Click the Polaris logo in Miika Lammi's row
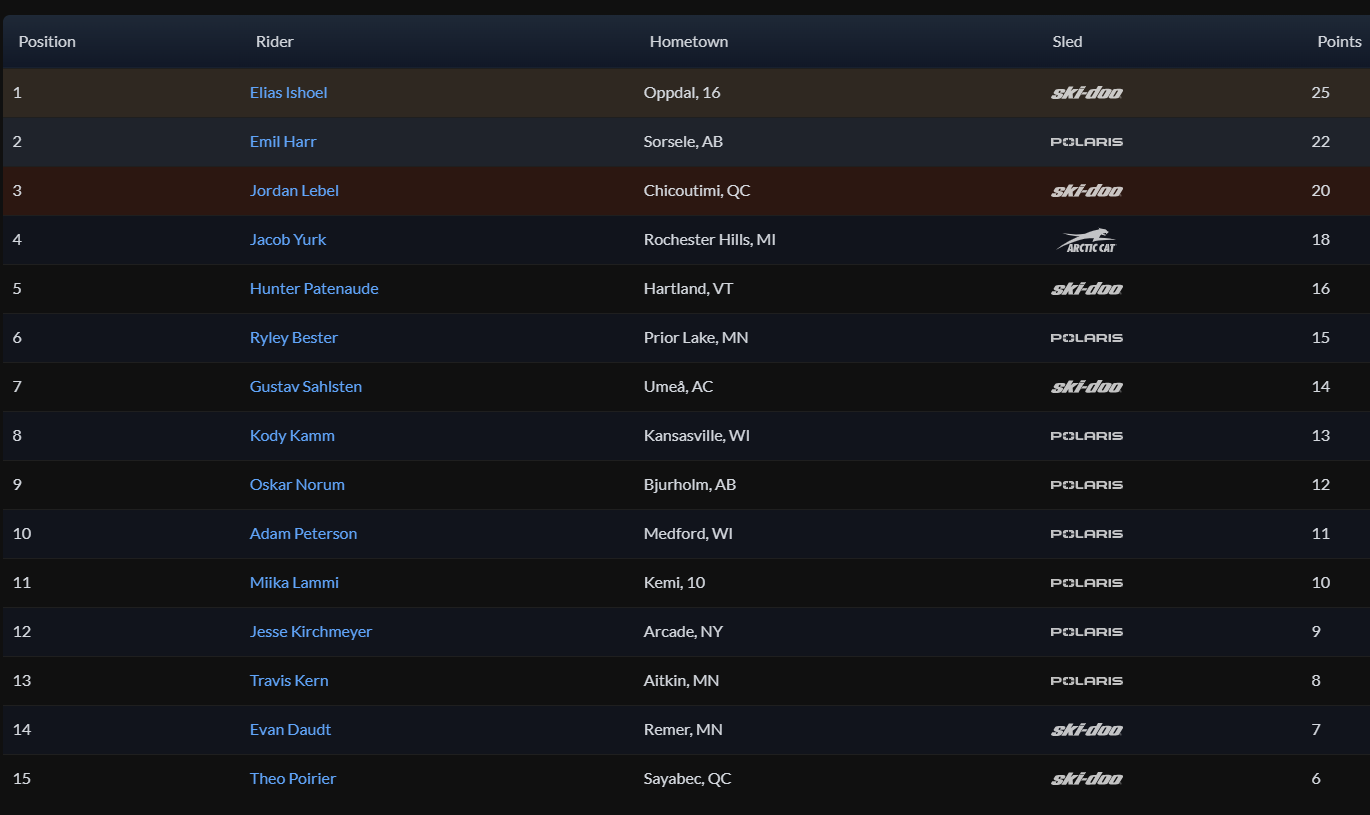 tap(1087, 583)
